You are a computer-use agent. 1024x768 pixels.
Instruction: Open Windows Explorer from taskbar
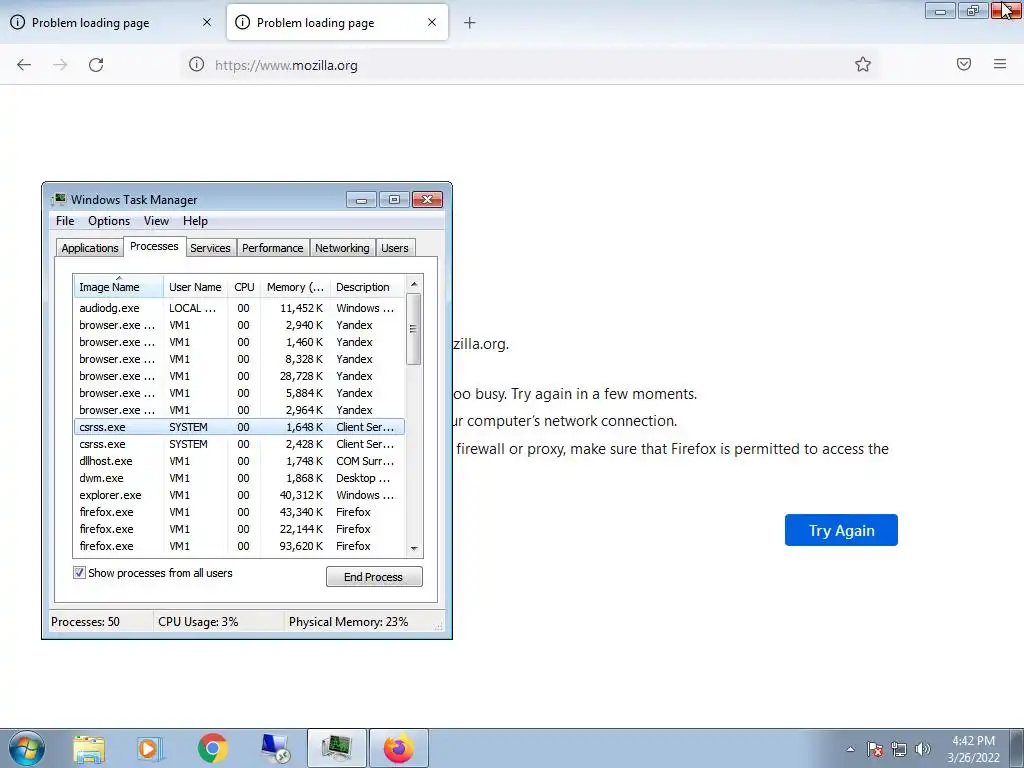(x=89, y=749)
